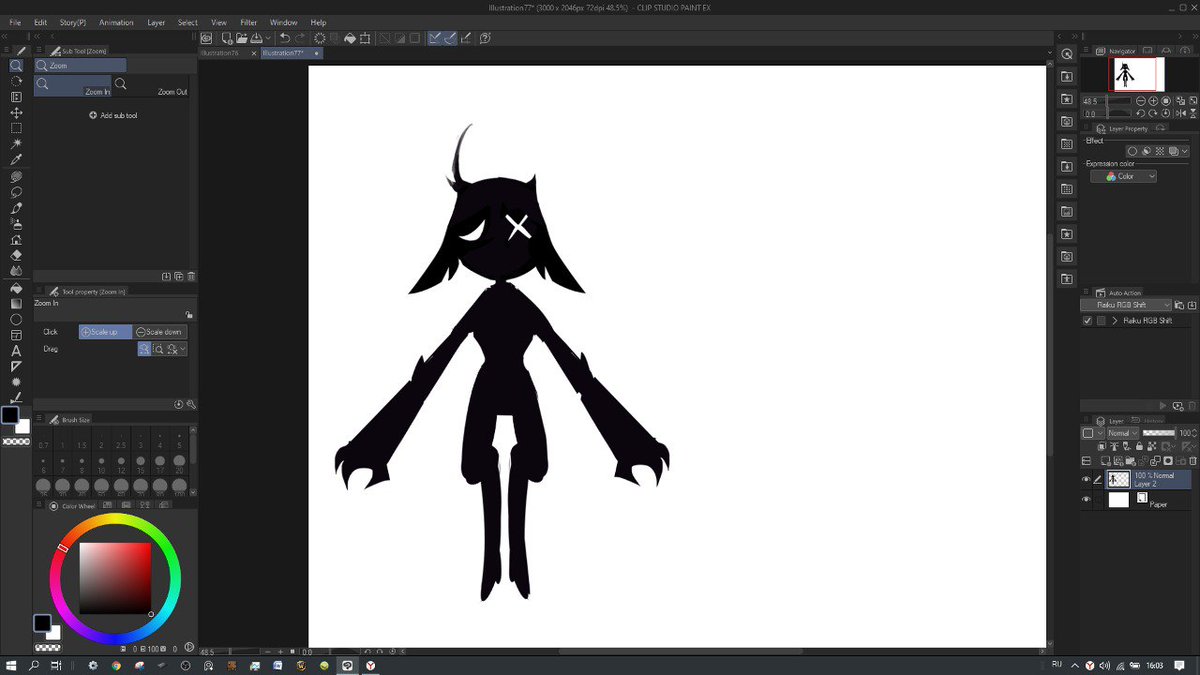The width and height of the screenshot is (1200, 675).
Task: Select the Zoom (magnifier) tool in the toolbox
Action: 16,66
